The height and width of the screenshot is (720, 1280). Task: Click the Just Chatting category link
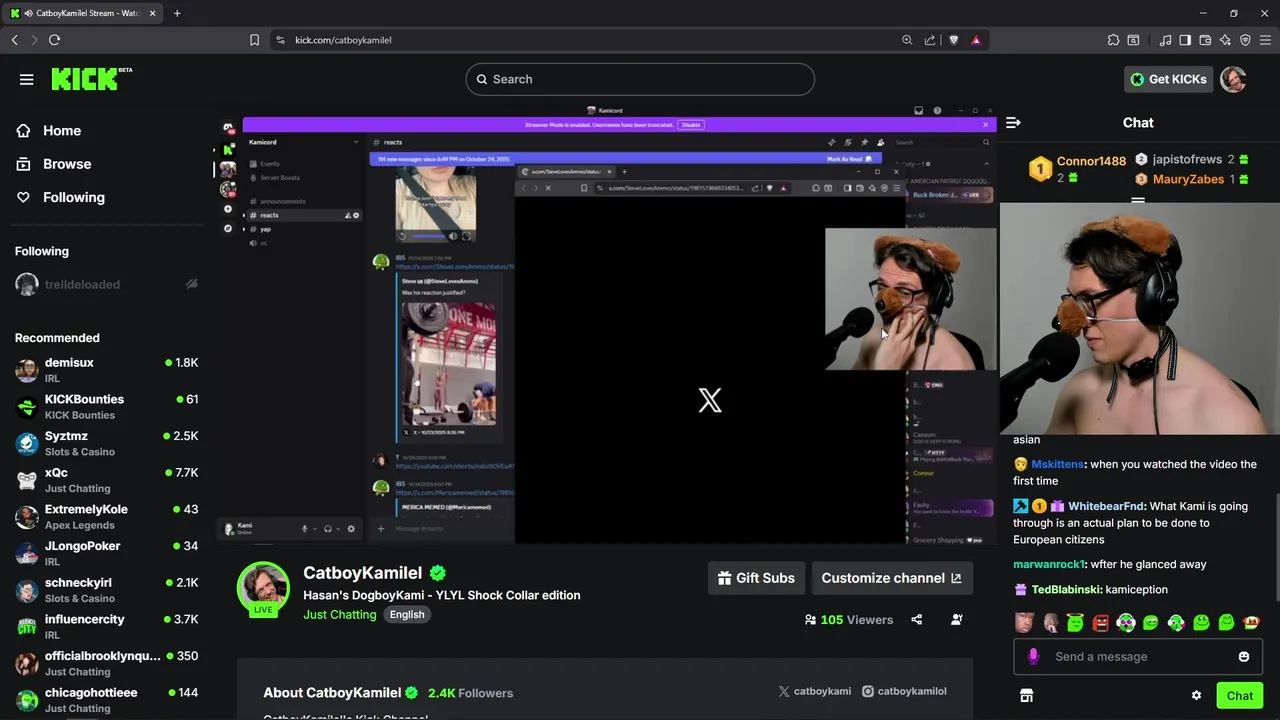340,614
